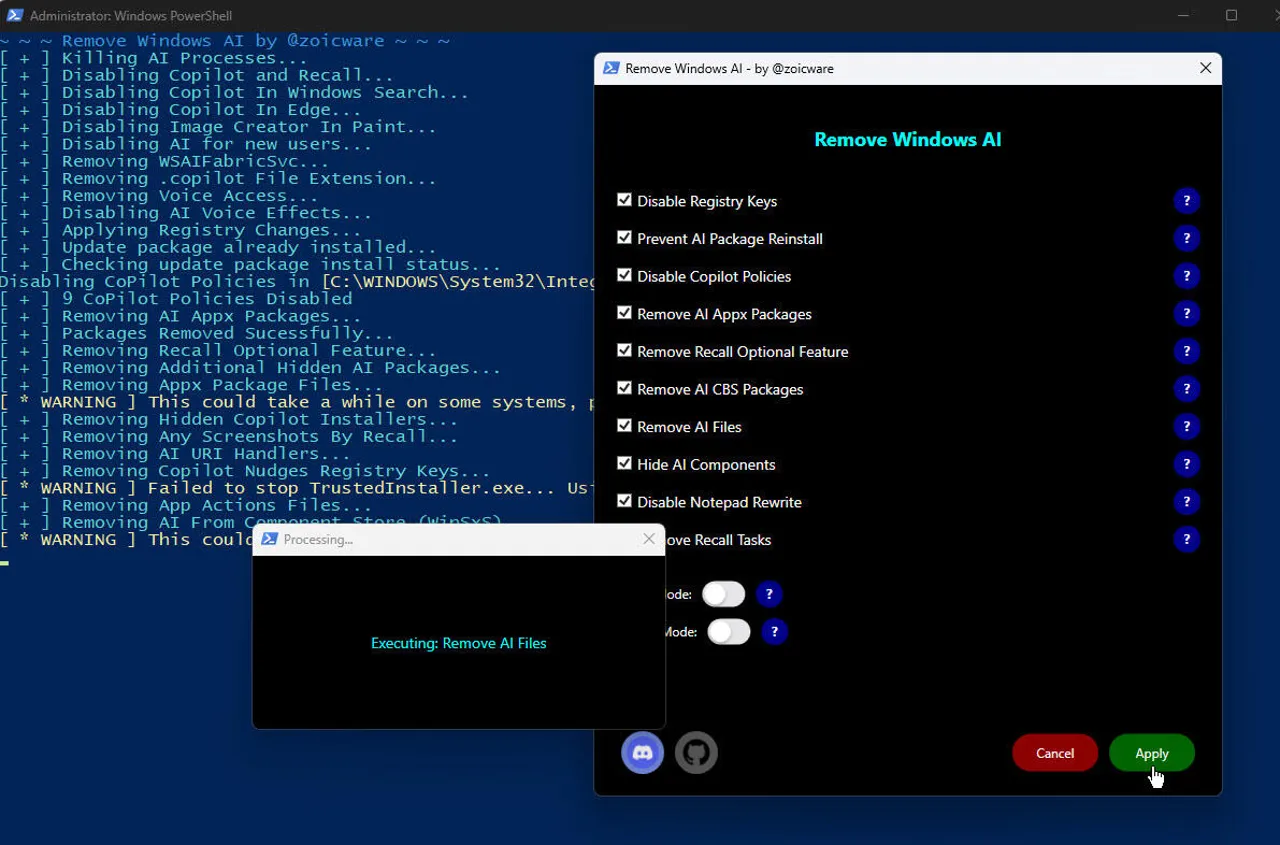
Task: View help for Remove Recall Optional Feature
Action: 1186,351
